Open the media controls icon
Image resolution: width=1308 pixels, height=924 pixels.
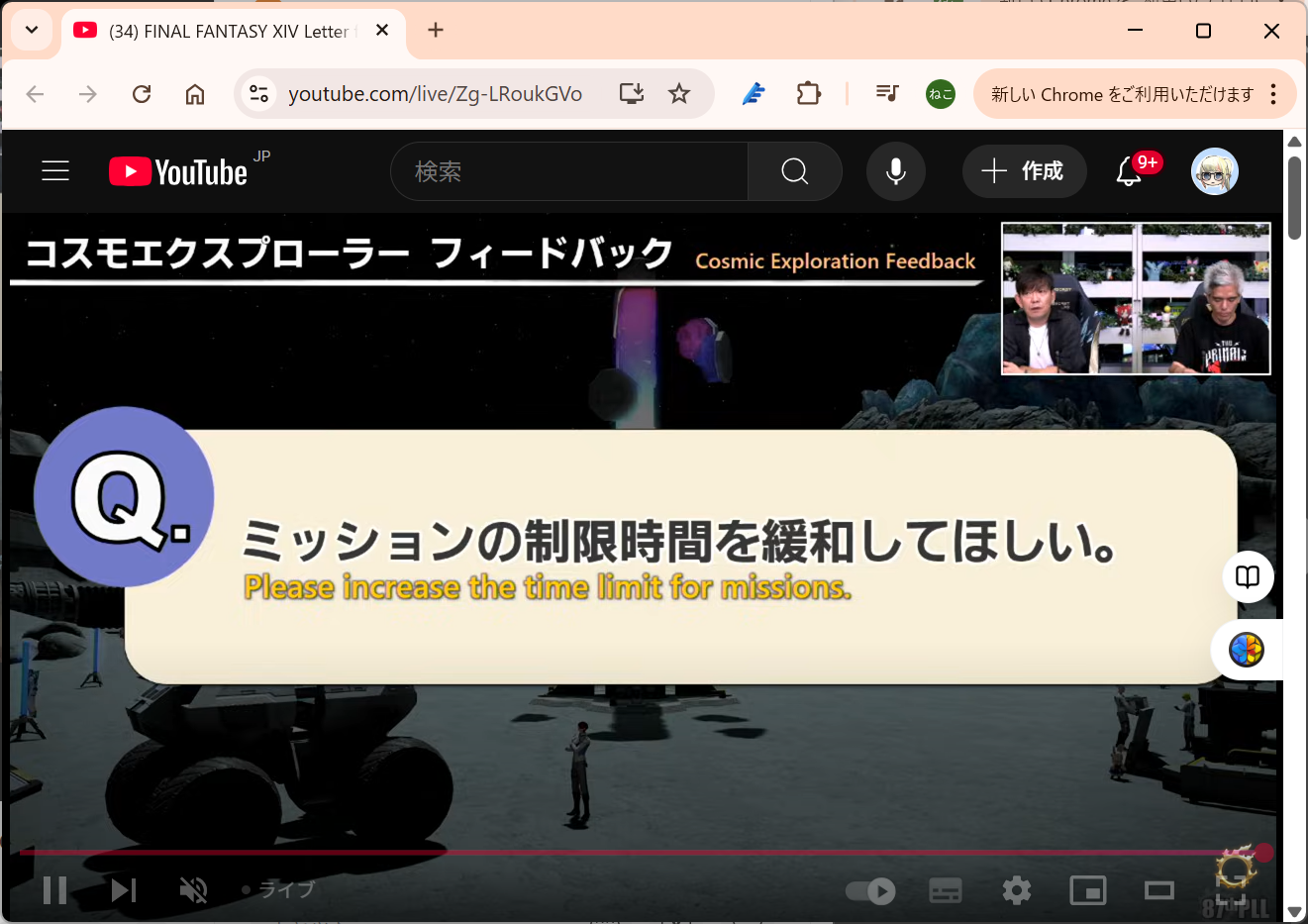[x=887, y=93]
